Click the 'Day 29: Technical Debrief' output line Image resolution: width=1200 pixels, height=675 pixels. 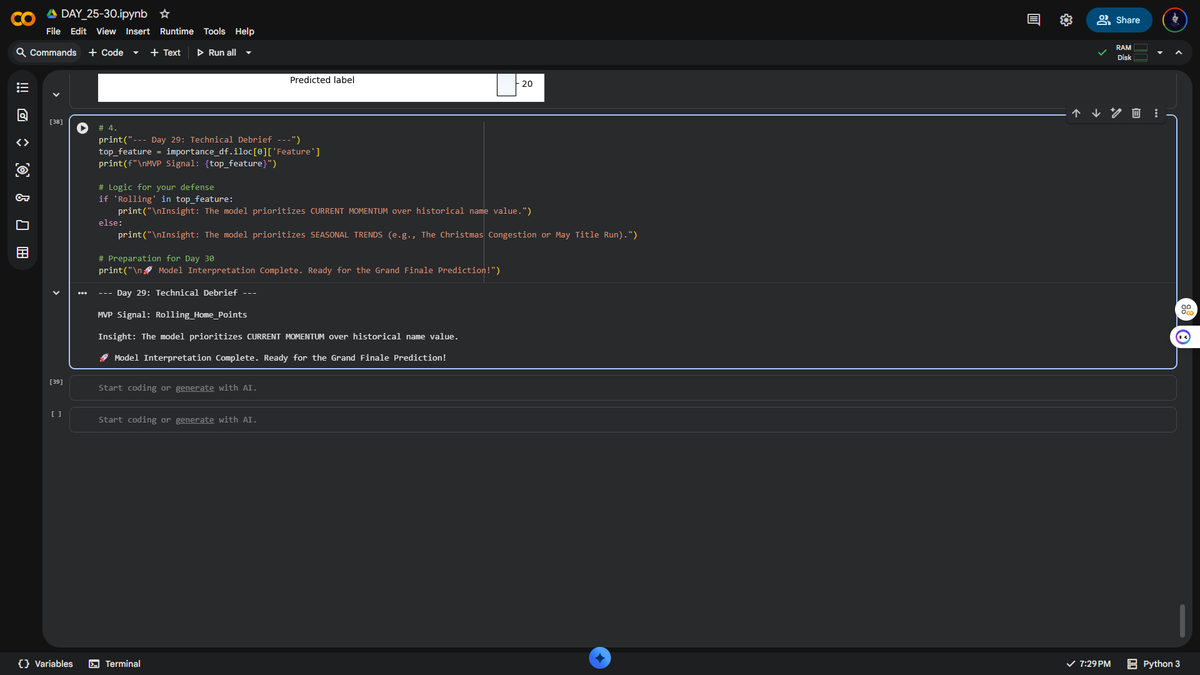click(178, 293)
